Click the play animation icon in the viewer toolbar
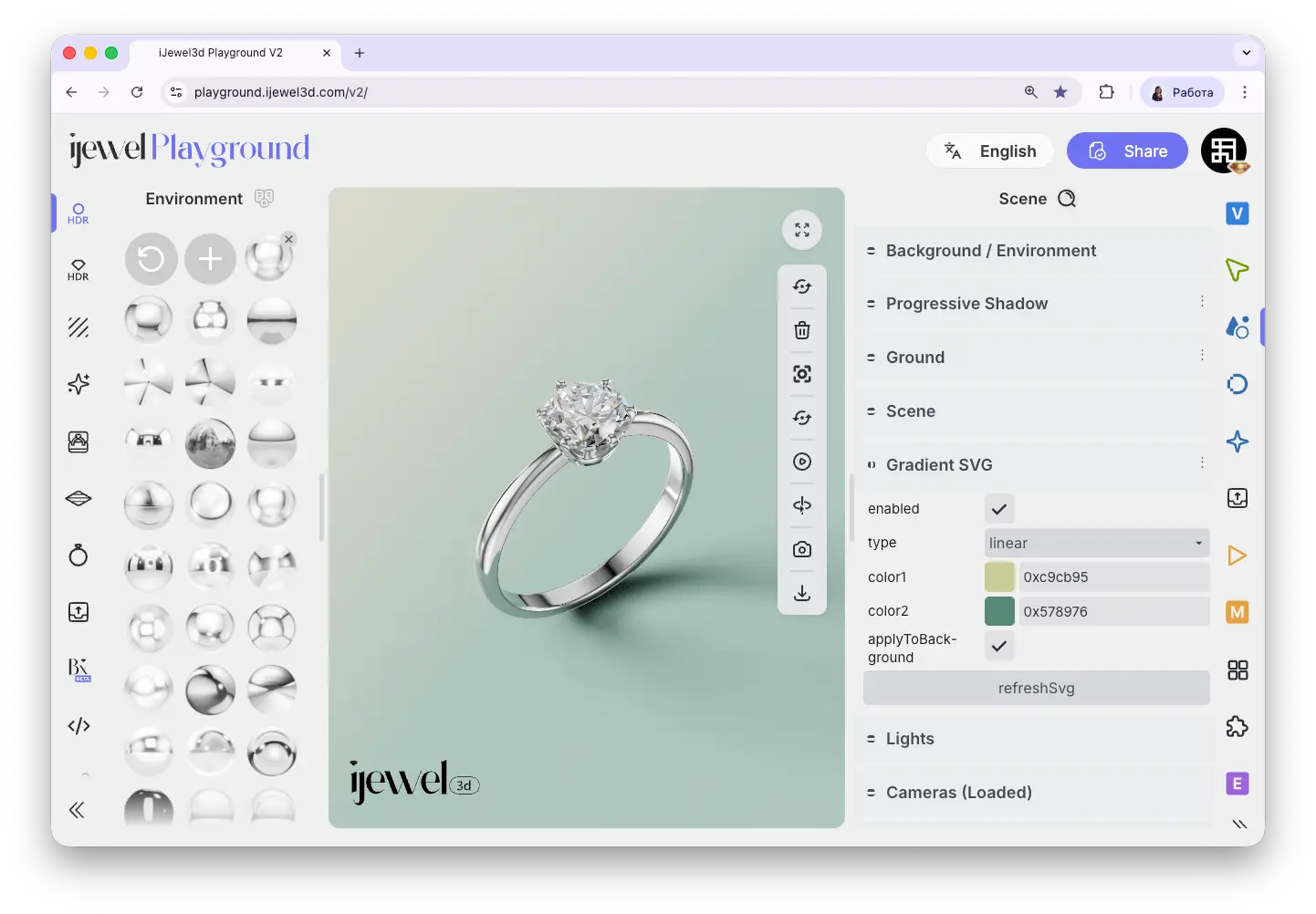The height and width of the screenshot is (914, 1316). click(x=802, y=462)
